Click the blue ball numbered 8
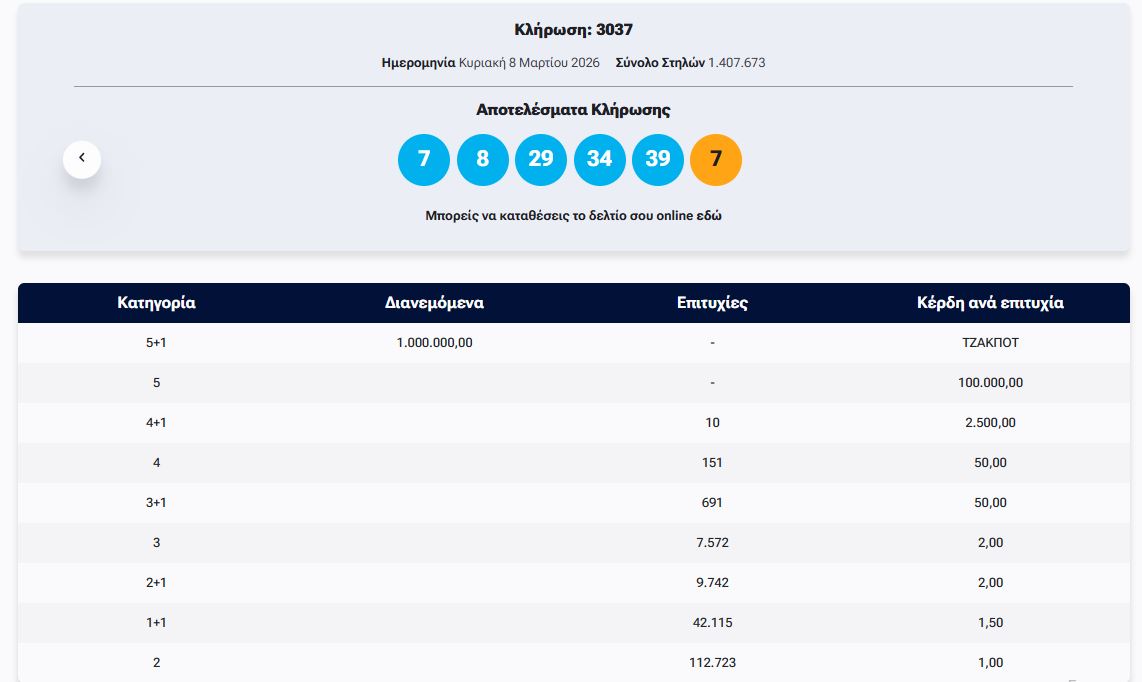The width and height of the screenshot is (1142, 682). click(x=483, y=160)
